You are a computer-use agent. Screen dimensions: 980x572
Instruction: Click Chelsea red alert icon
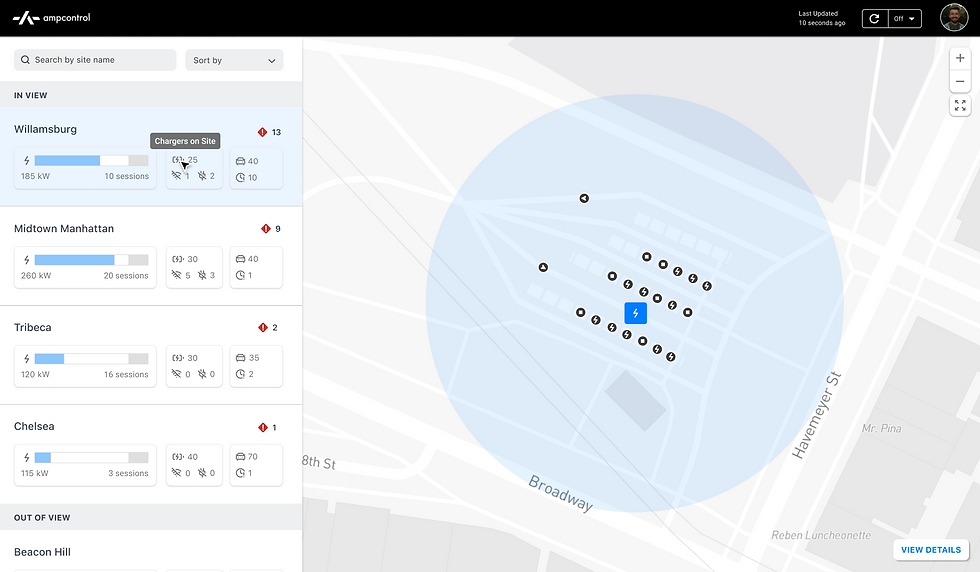[262, 428]
